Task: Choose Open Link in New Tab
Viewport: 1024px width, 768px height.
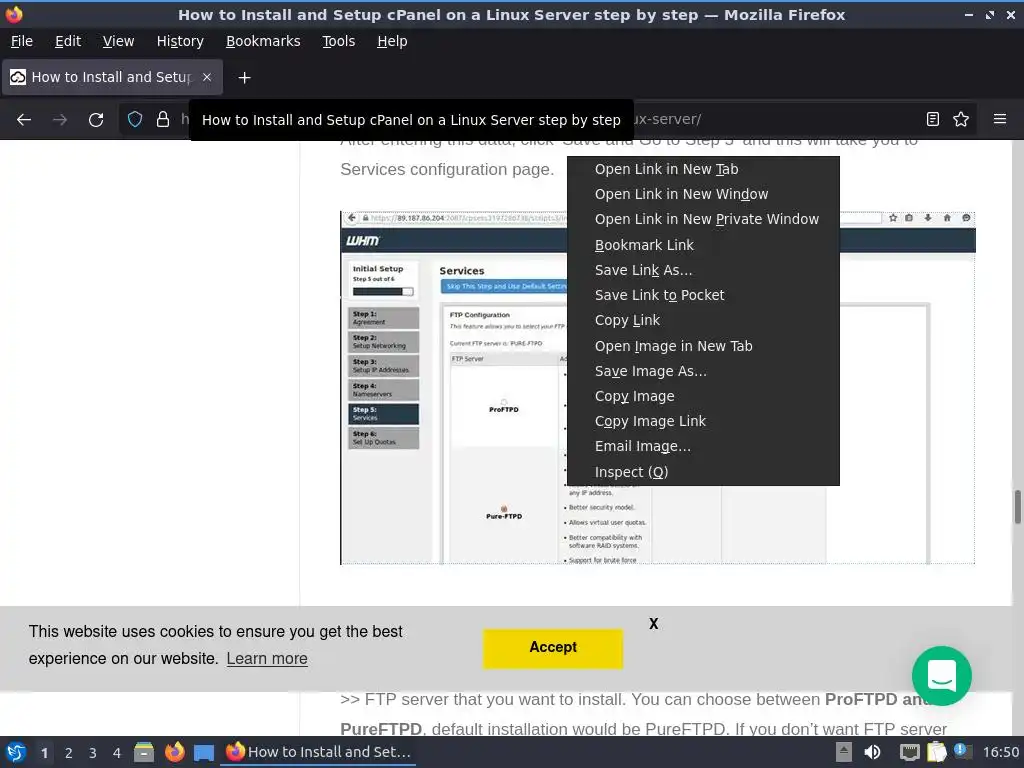Action: pyautogui.click(x=703, y=169)
